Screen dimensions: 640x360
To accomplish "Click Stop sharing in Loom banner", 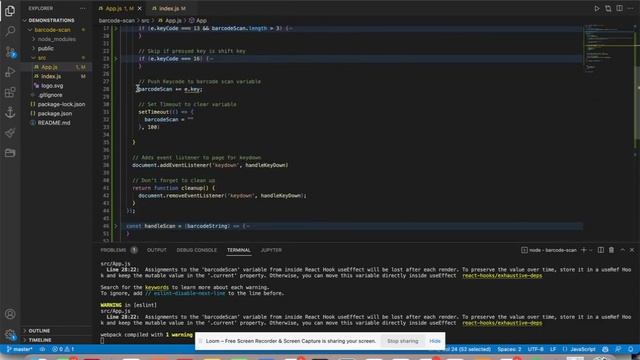I will pyautogui.click(x=402, y=341).
